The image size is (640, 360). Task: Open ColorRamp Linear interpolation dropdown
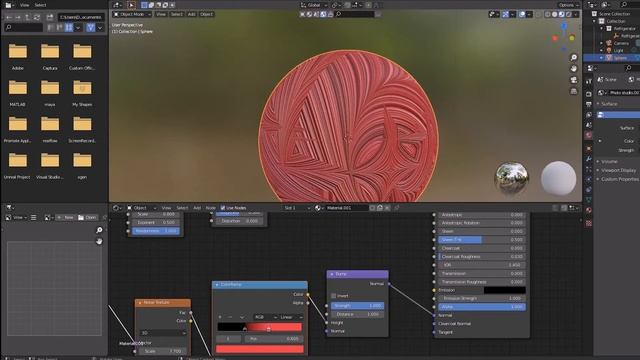click(x=291, y=317)
